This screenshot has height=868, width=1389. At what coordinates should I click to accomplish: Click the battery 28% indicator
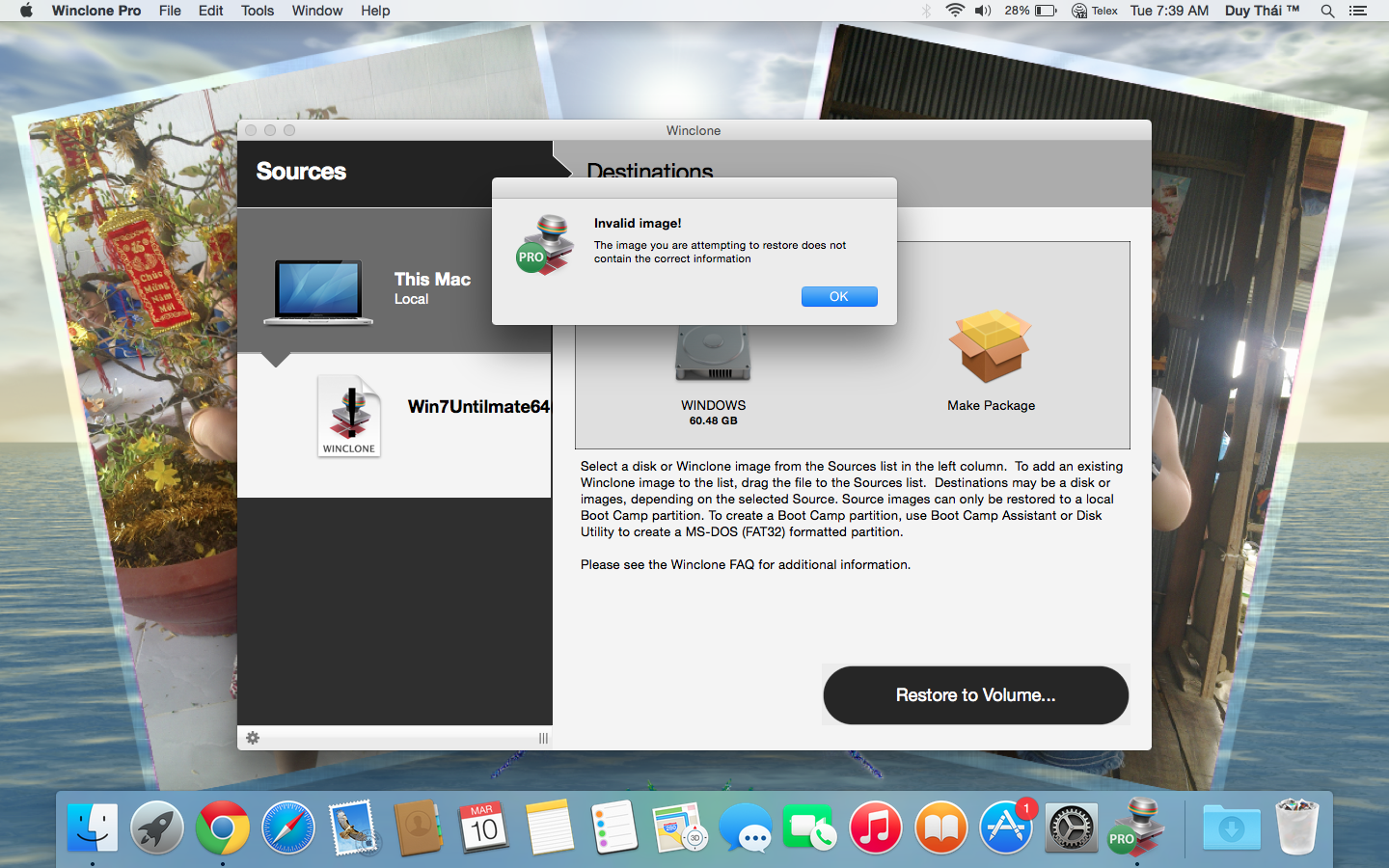click(1030, 11)
